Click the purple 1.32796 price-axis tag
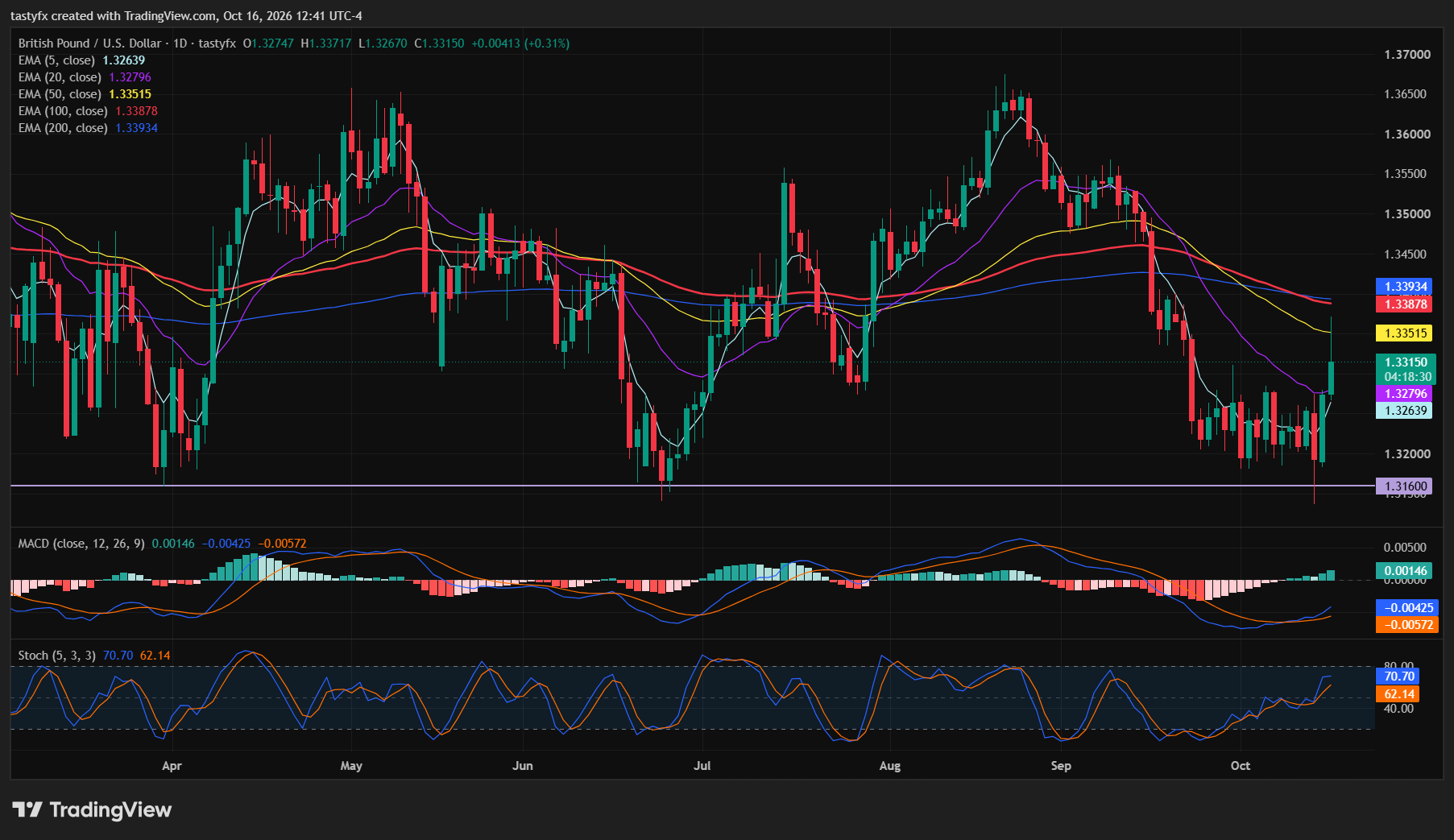The image size is (1454, 840). [1406, 394]
